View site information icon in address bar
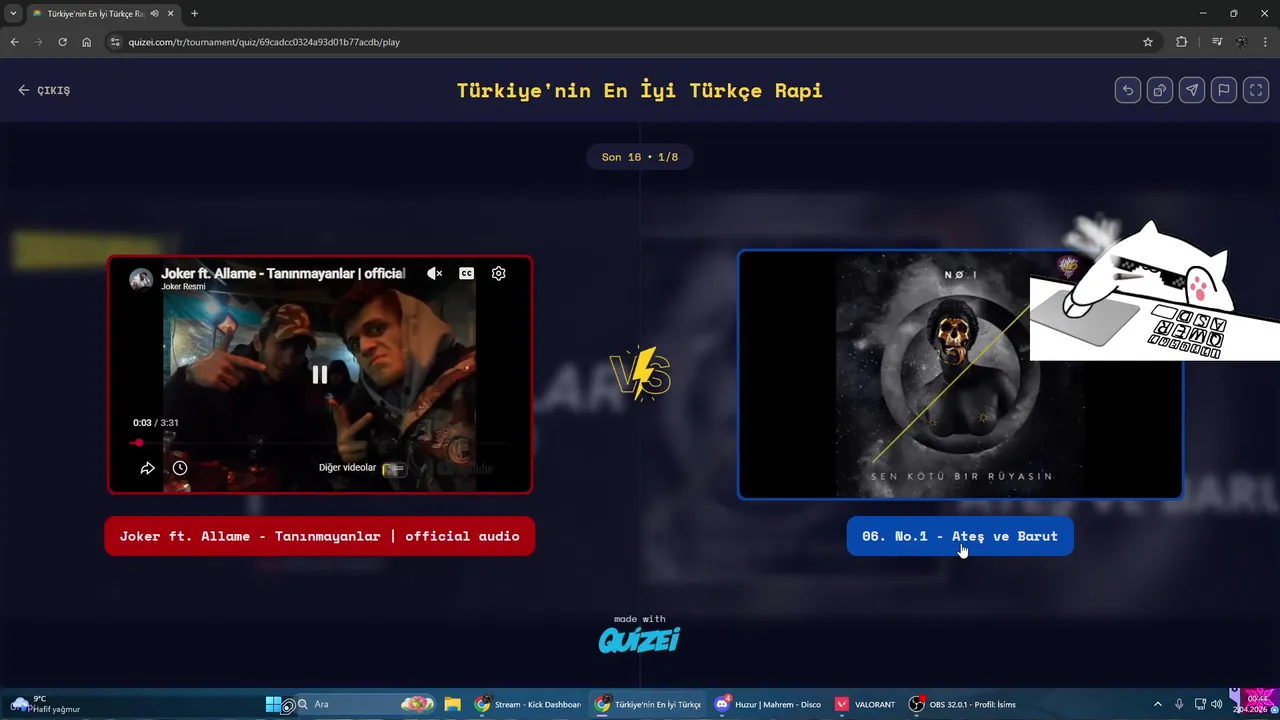The image size is (1280, 720). click(x=115, y=42)
